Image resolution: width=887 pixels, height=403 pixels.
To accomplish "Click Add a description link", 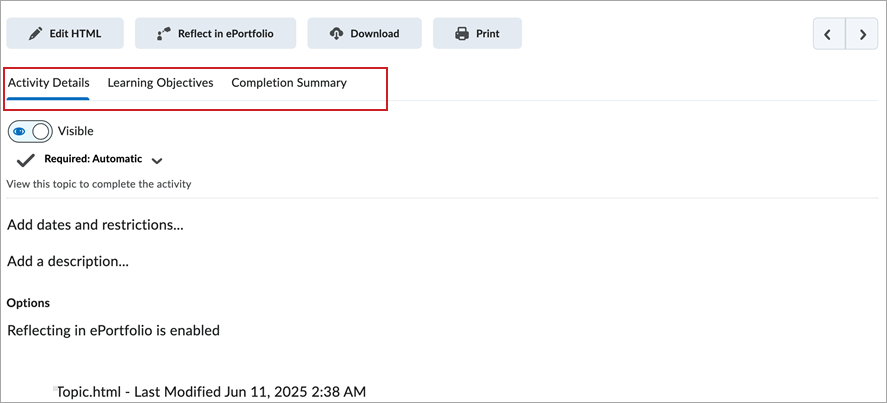I will (68, 262).
